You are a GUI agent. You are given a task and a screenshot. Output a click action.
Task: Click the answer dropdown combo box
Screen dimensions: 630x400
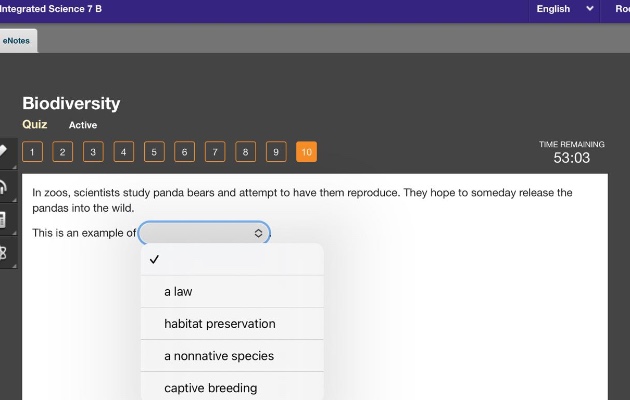point(204,233)
